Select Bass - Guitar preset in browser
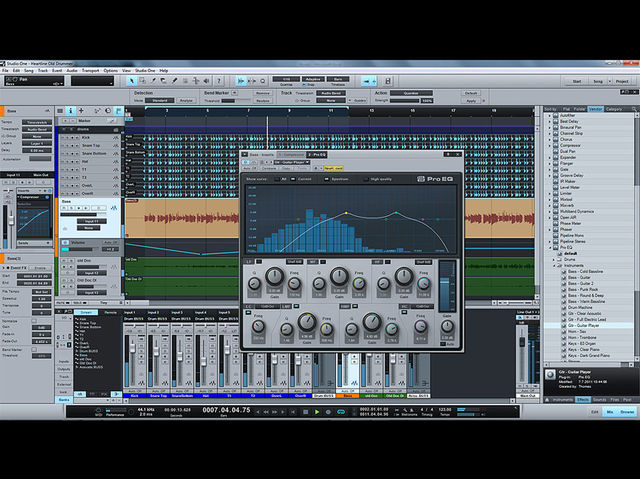The height and width of the screenshot is (479, 640). click(x=579, y=277)
